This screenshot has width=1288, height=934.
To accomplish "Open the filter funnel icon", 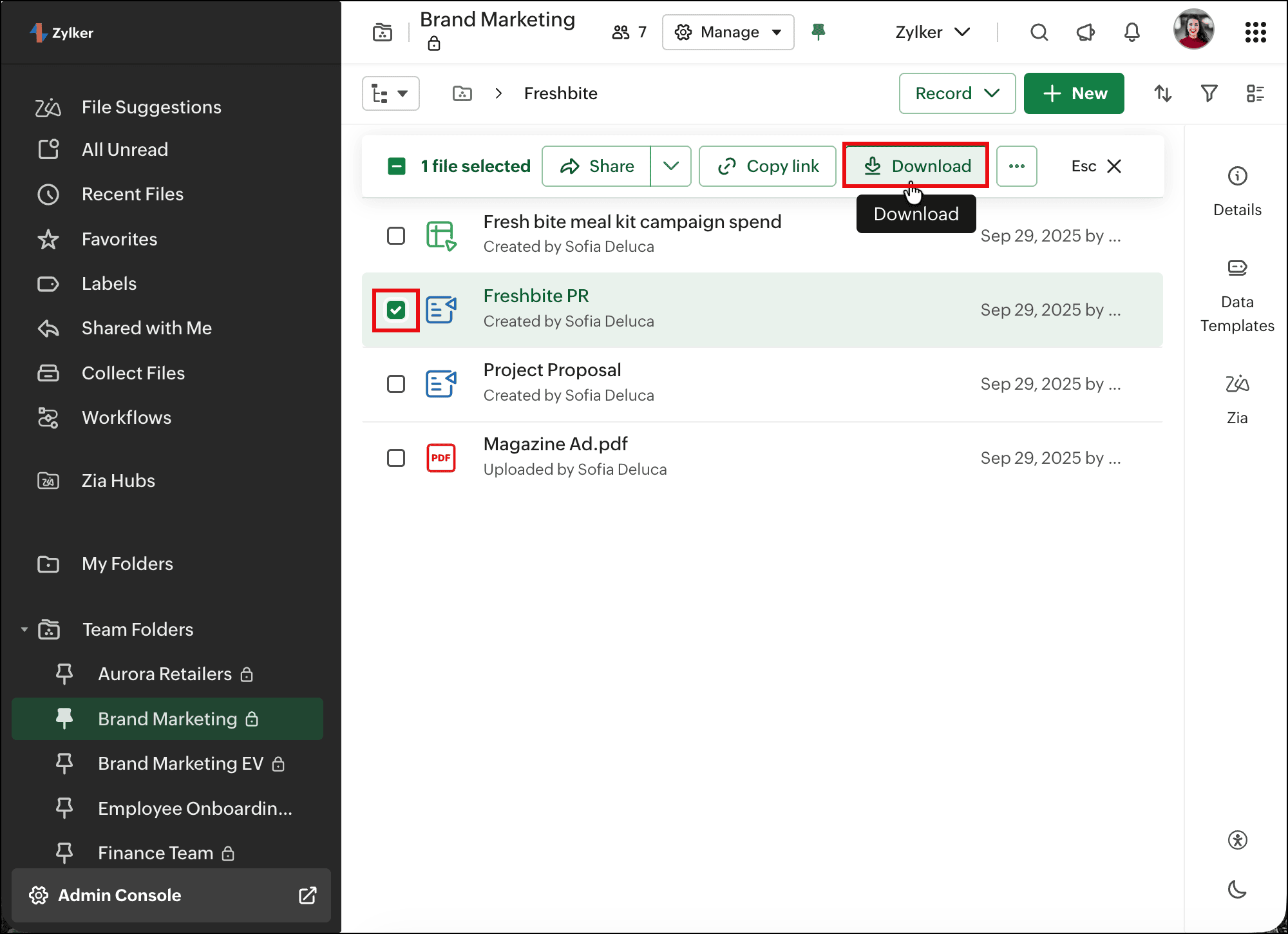I will (x=1209, y=93).
